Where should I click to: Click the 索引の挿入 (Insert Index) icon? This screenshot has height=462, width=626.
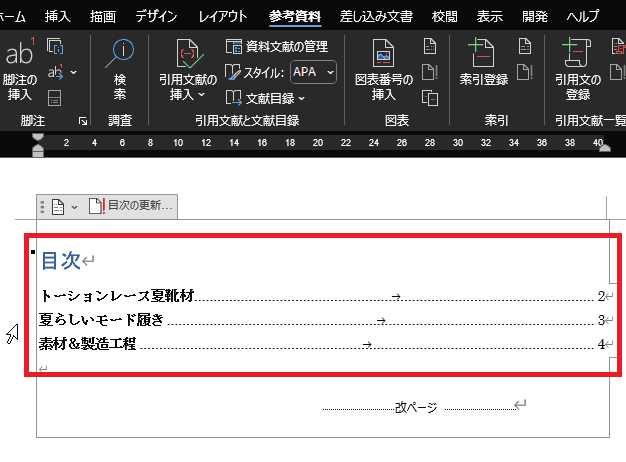point(525,46)
